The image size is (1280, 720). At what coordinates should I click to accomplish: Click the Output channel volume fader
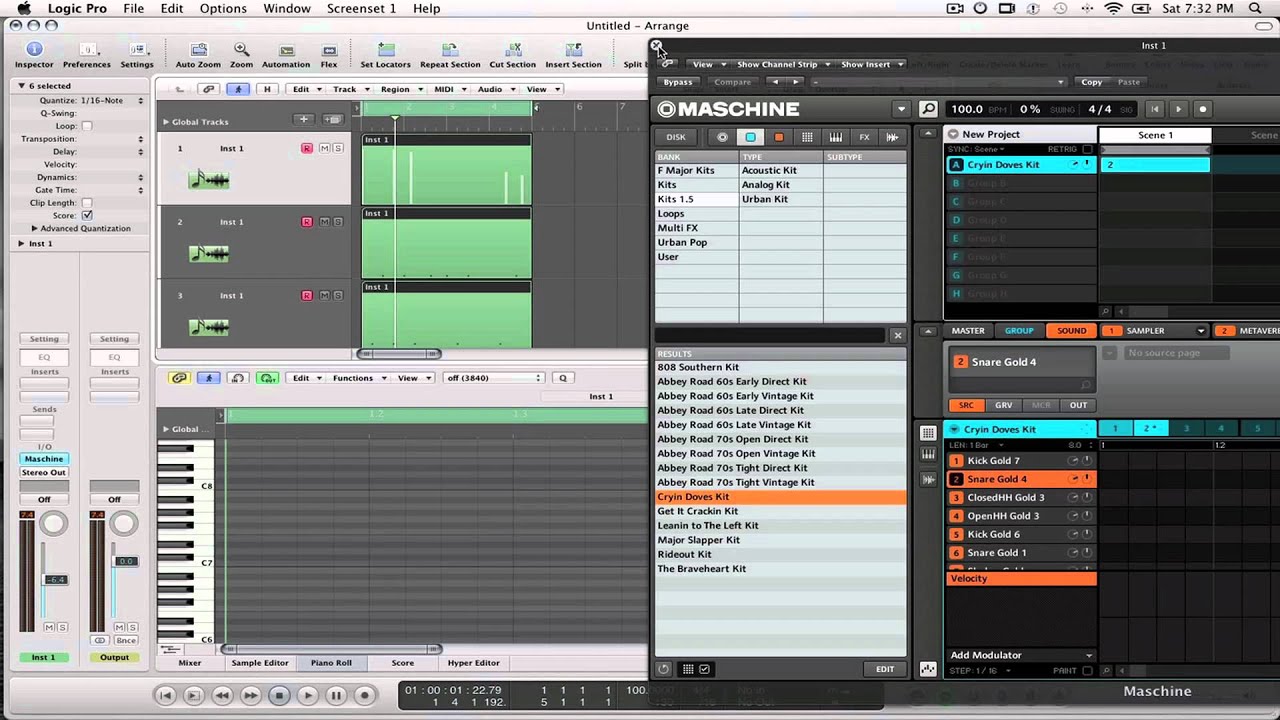click(125, 561)
